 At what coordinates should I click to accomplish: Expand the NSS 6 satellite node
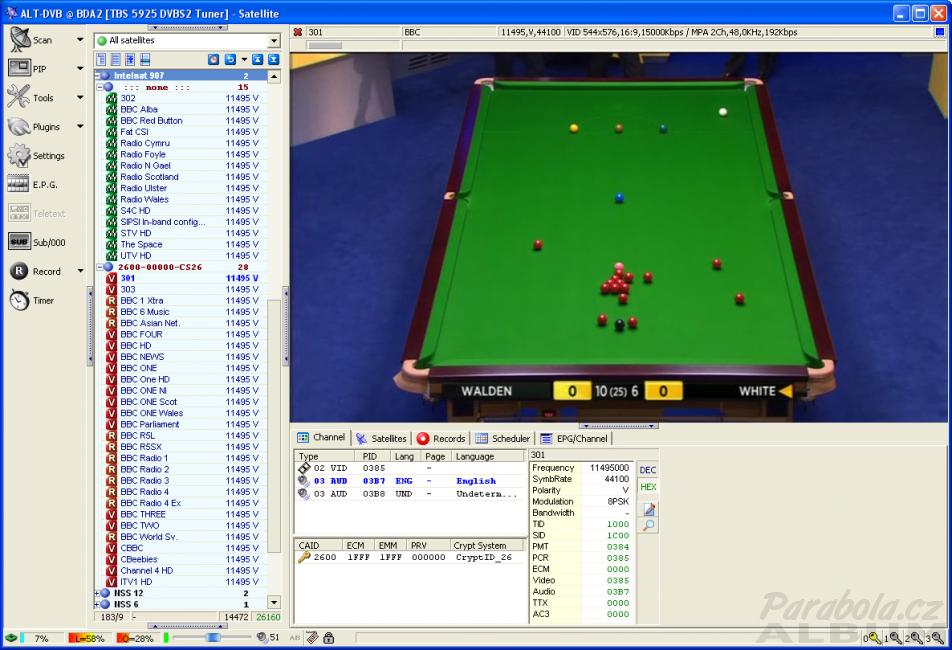tap(97, 604)
